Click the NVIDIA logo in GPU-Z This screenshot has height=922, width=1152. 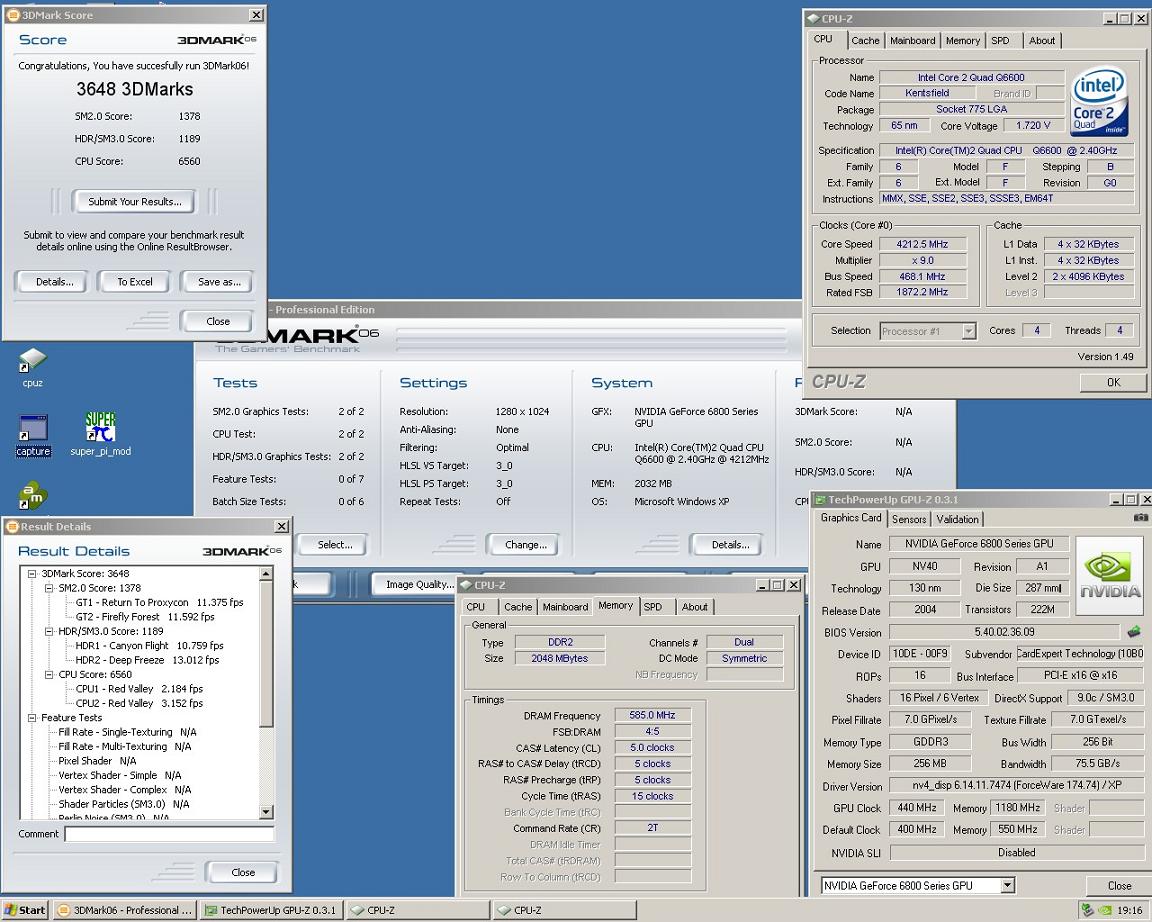[x=1109, y=575]
